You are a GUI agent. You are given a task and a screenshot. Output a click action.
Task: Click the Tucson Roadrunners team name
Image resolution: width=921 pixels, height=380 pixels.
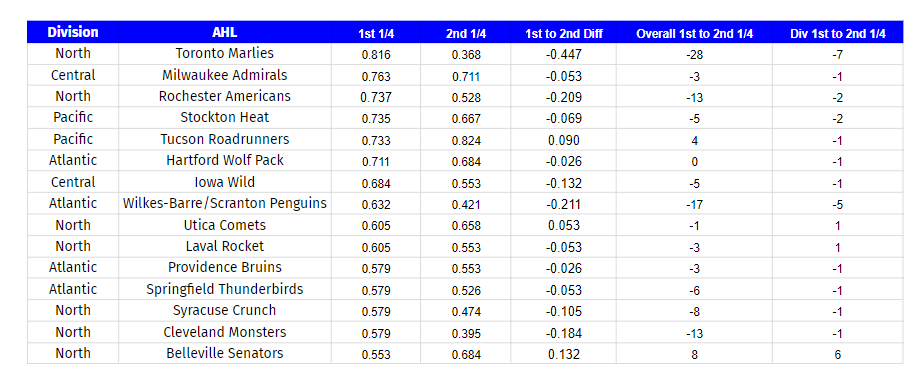point(225,139)
